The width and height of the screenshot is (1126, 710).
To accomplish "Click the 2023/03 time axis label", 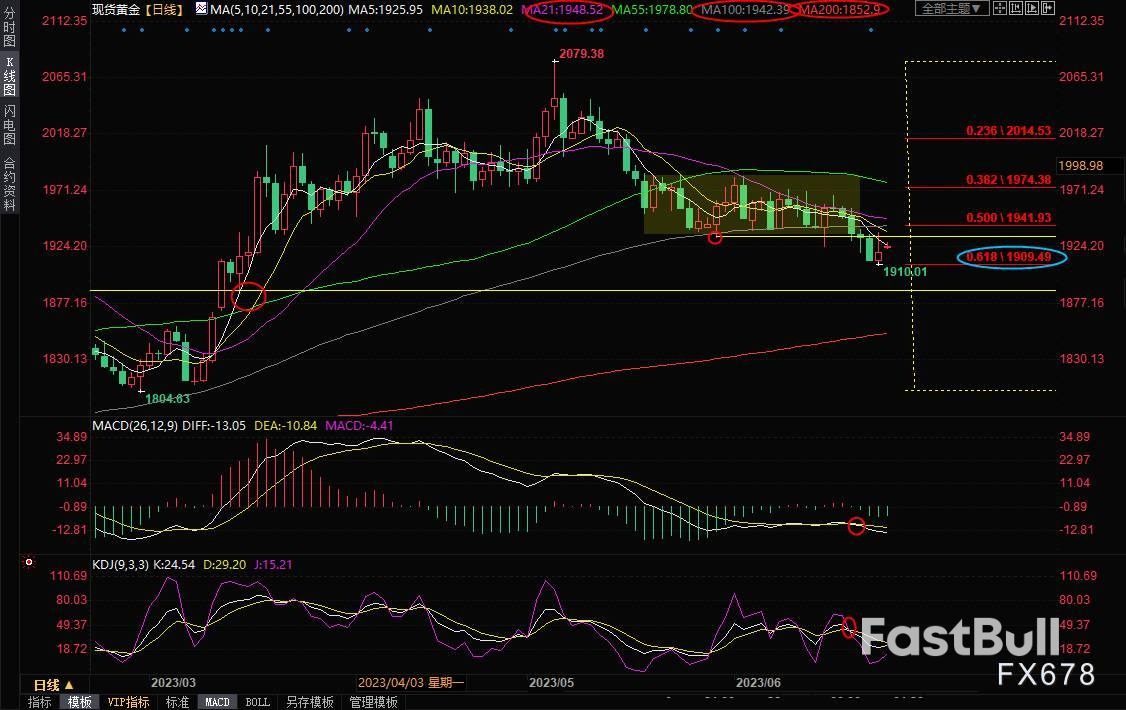I will tap(173, 683).
